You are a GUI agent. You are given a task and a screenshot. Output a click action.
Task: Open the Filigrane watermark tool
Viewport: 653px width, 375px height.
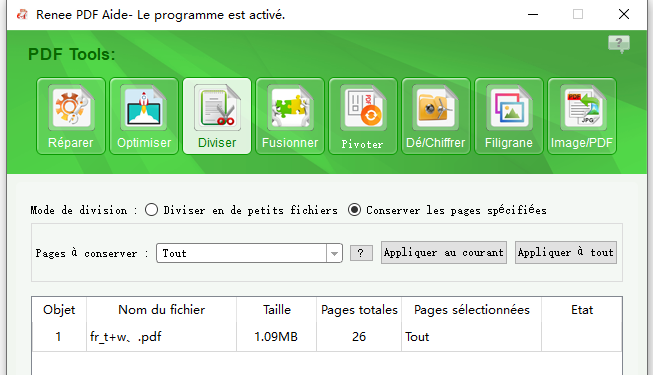point(509,116)
